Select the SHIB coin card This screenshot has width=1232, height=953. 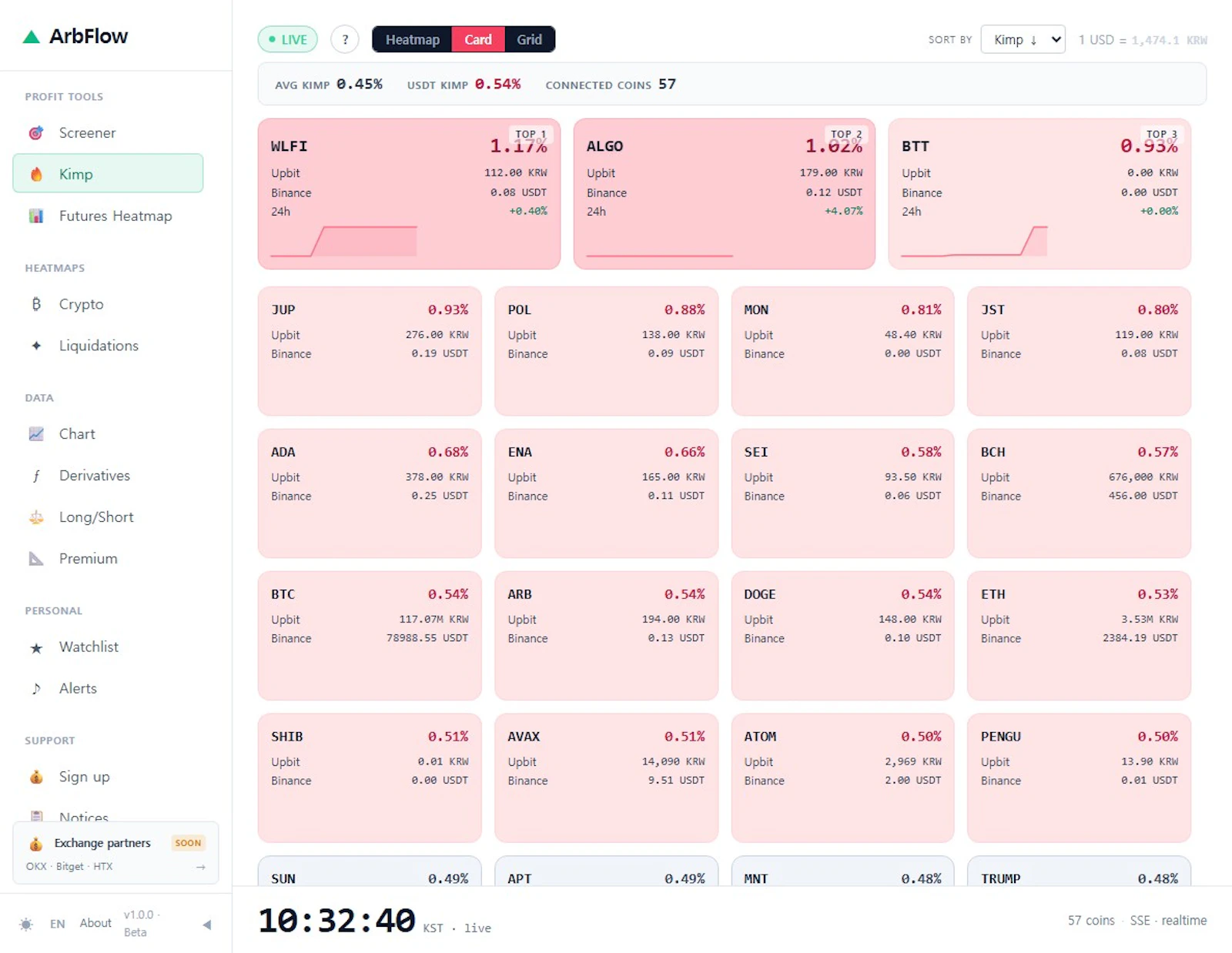click(370, 778)
